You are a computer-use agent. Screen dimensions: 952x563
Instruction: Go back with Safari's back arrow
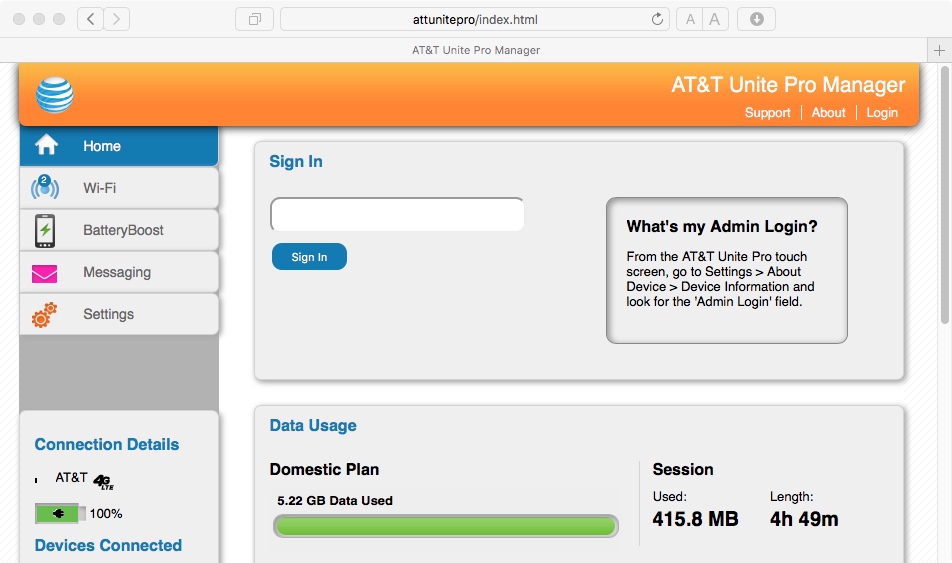pos(91,19)
